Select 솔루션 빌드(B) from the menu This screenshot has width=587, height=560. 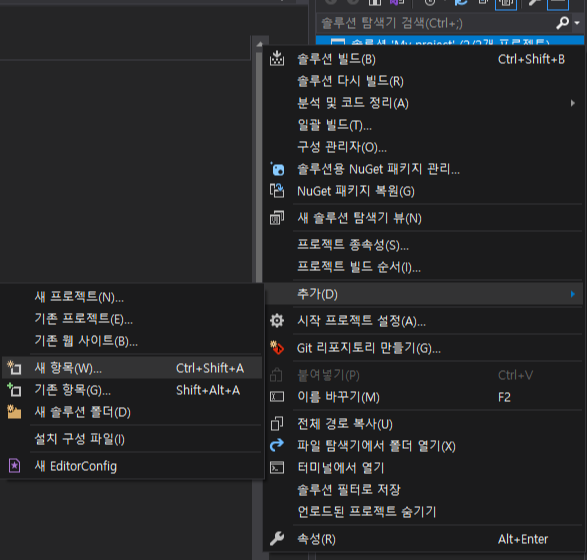click(x=423, y=59)
